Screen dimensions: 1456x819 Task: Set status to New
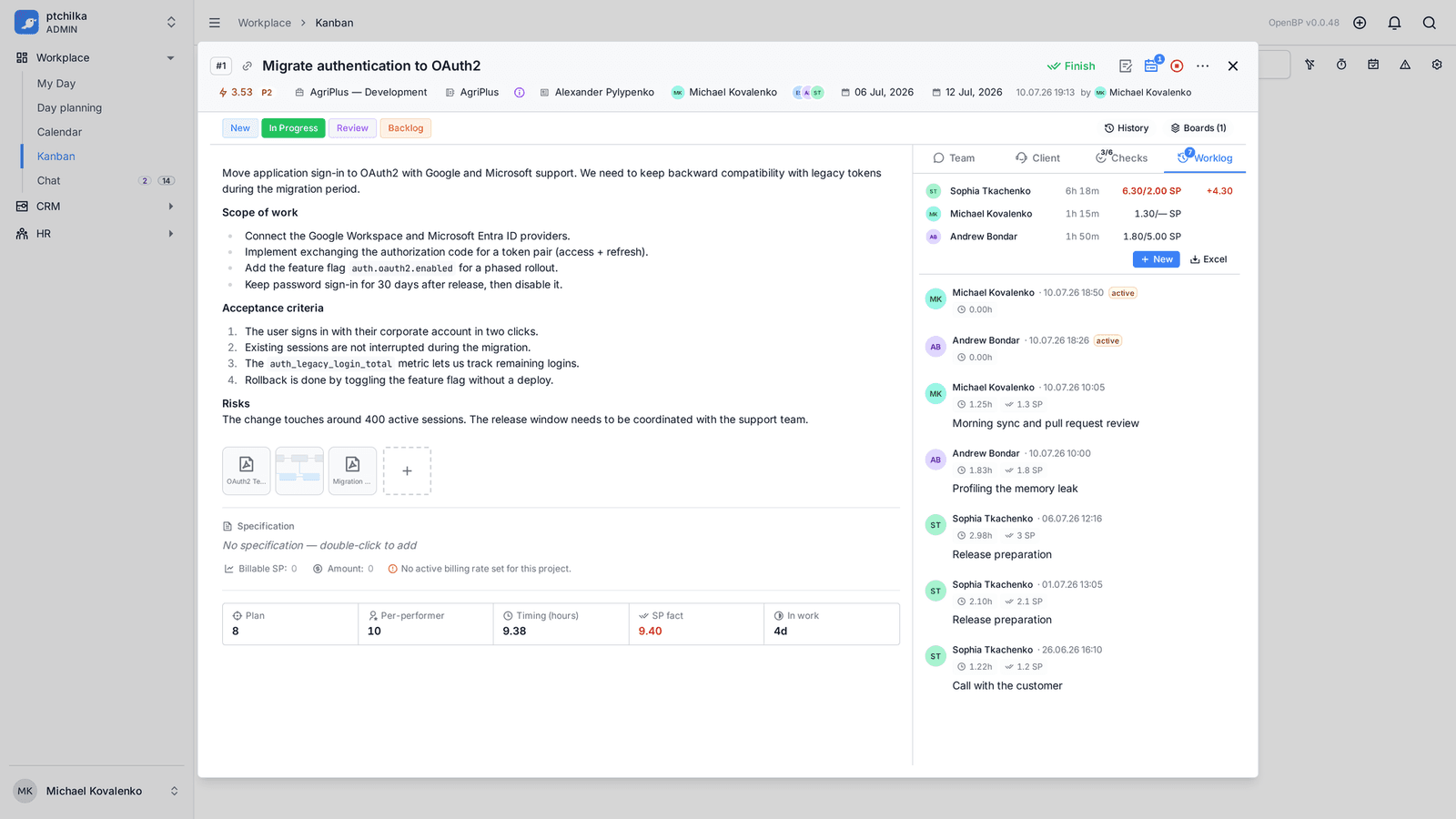click(240, 128)
